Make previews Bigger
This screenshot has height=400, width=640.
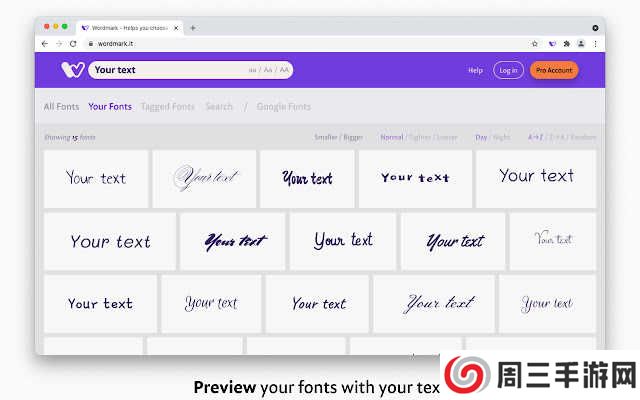[x=353, y=137]
